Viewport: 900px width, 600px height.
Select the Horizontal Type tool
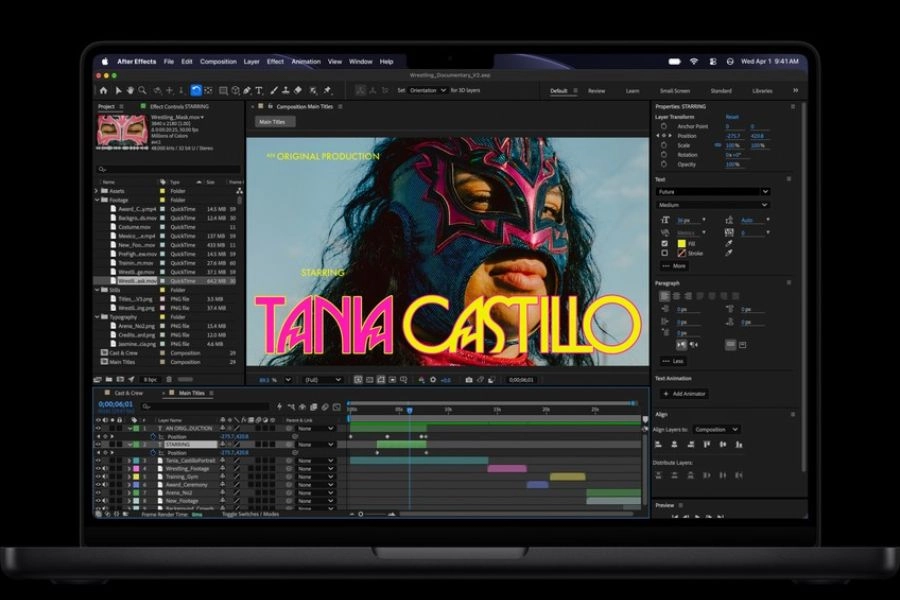click(x=259, y=91)
